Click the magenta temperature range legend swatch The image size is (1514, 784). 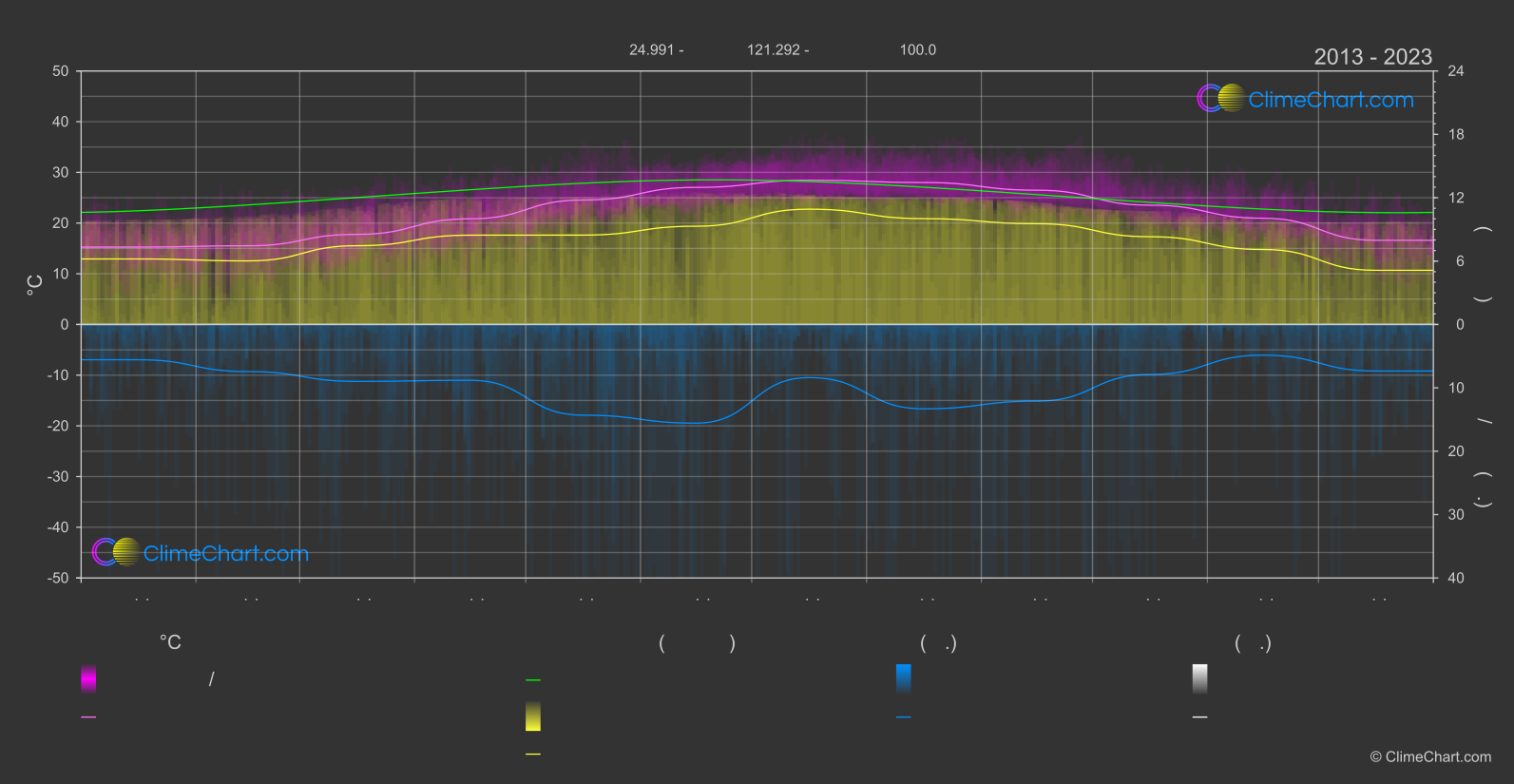pyautogui.click(x=88, y=679)
